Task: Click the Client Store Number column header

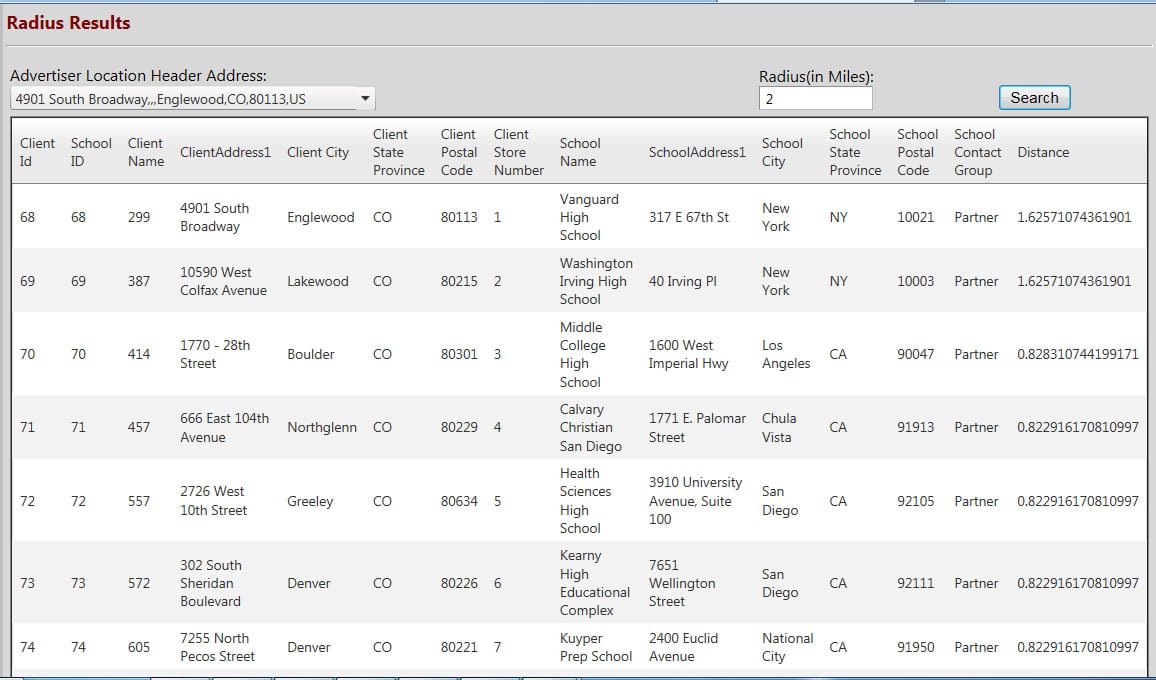Action: click(x=518, y=152)
